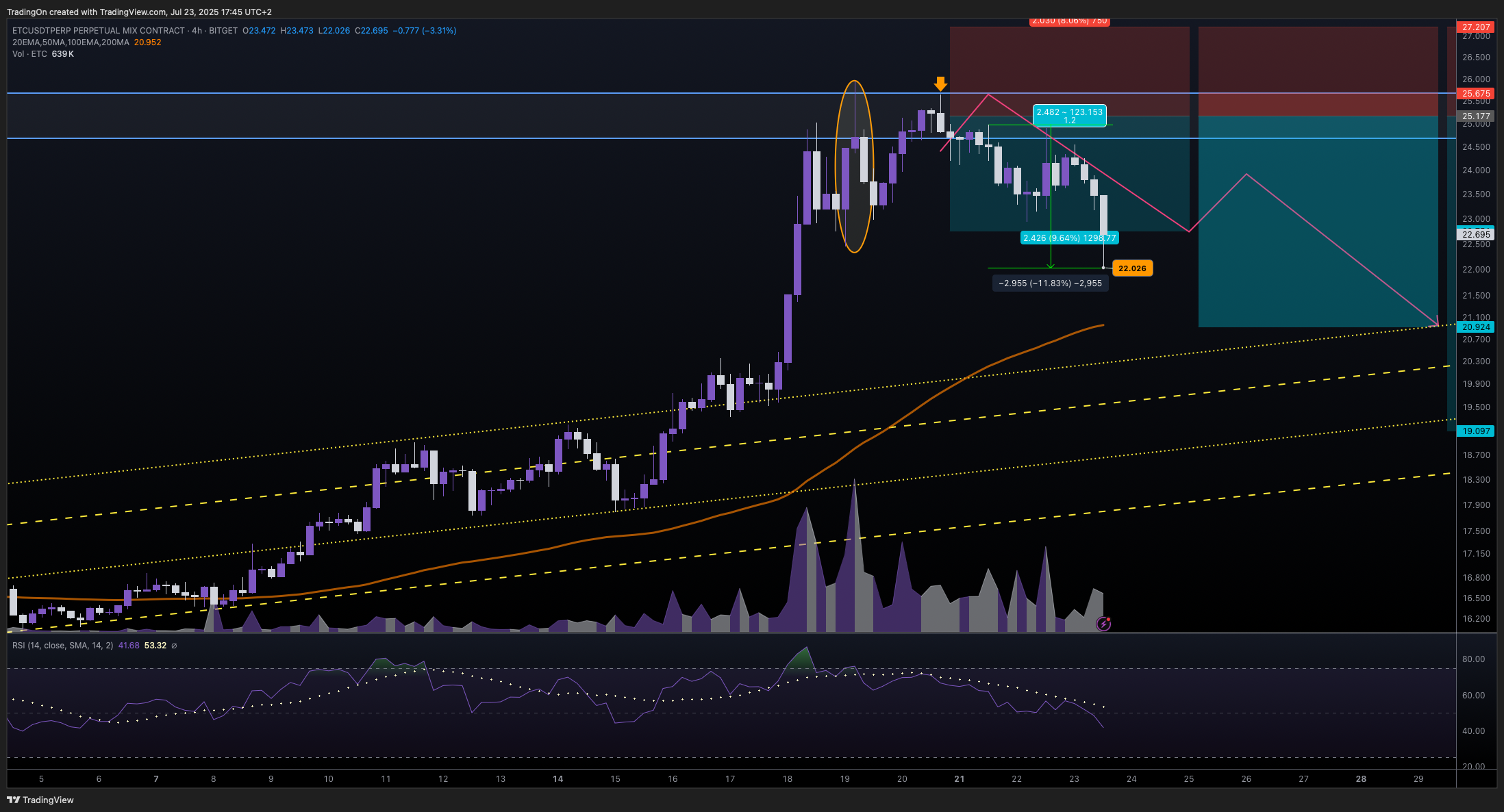Click the empty-set symbol beside the RSI values
The image size is (1504, 812).
click(x=174, y=646)
